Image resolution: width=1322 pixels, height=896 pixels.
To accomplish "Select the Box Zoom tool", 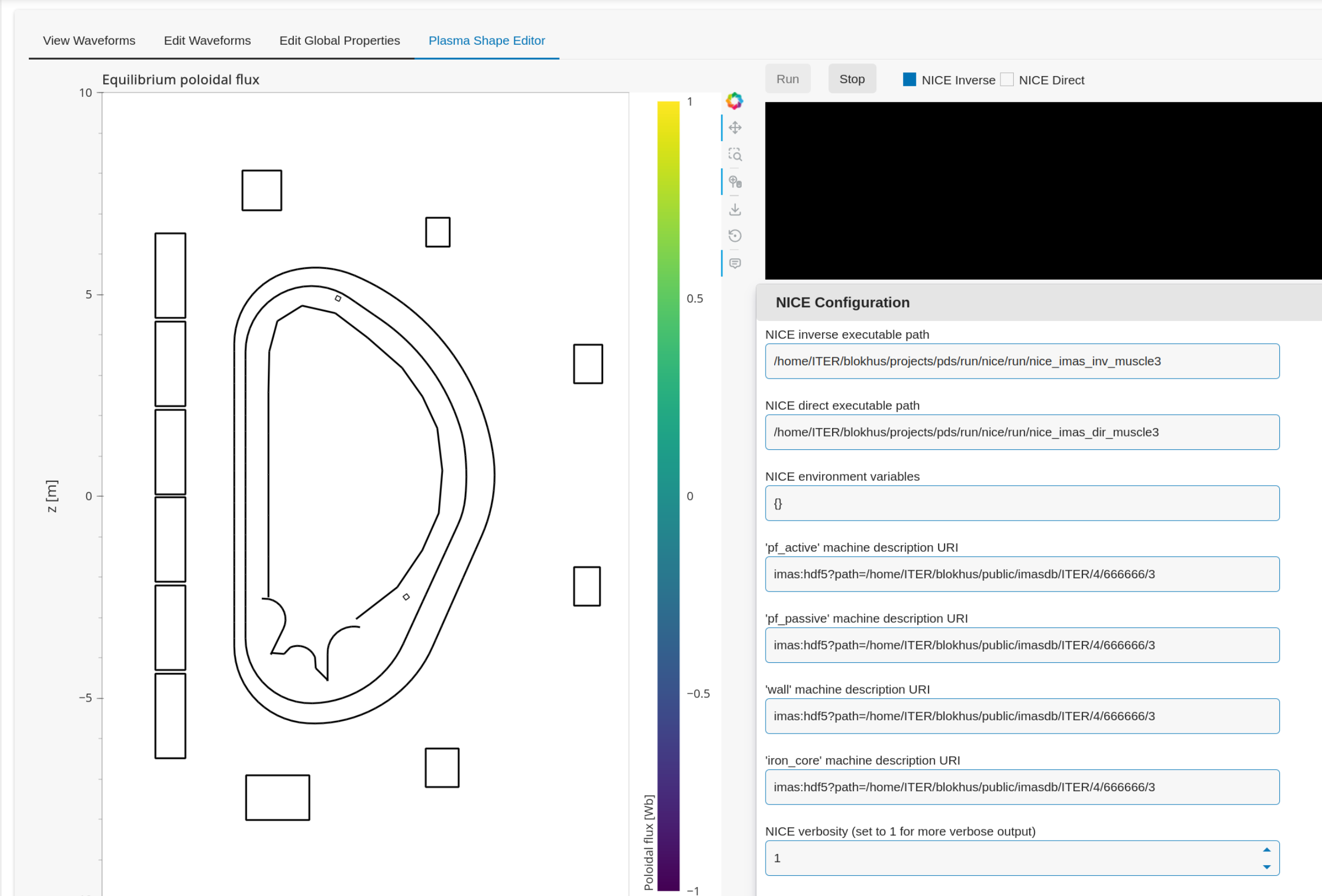I will click(735, 154).
